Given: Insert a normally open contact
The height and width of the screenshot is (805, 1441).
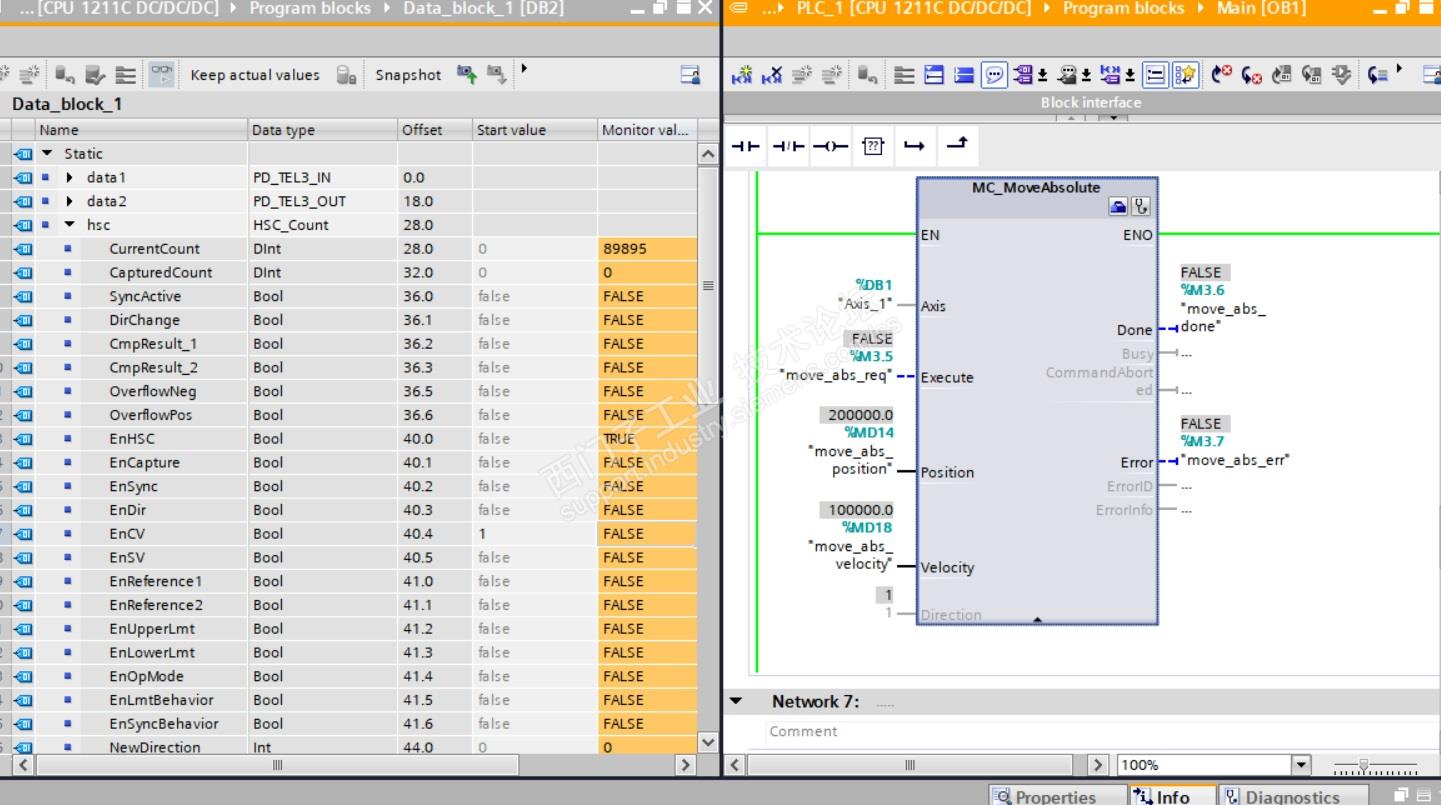Looking at the screenshot, I should [745, 146].
